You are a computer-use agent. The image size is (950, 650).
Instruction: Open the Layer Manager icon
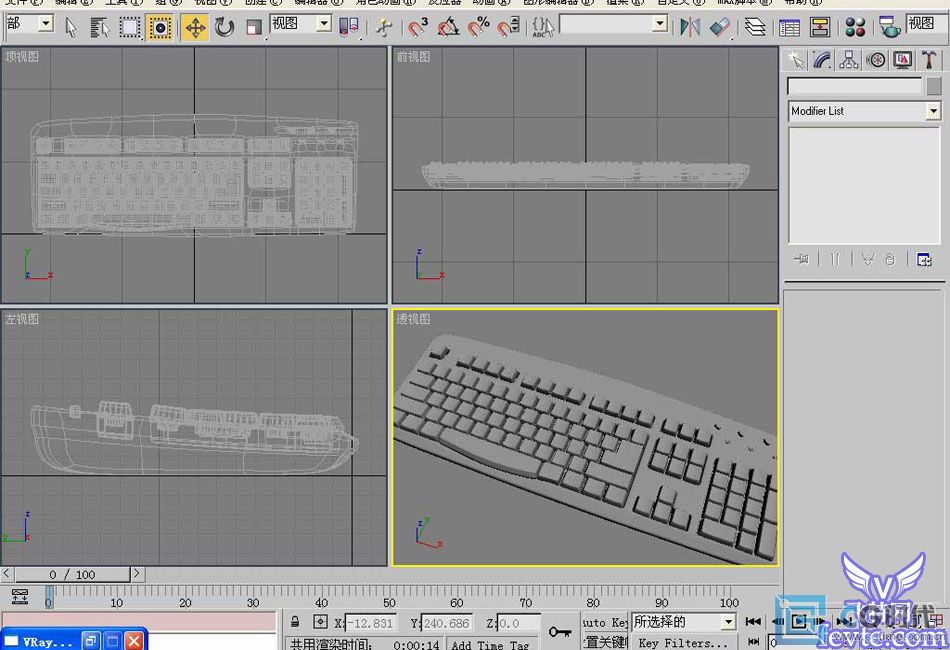(x=755, y=27)
